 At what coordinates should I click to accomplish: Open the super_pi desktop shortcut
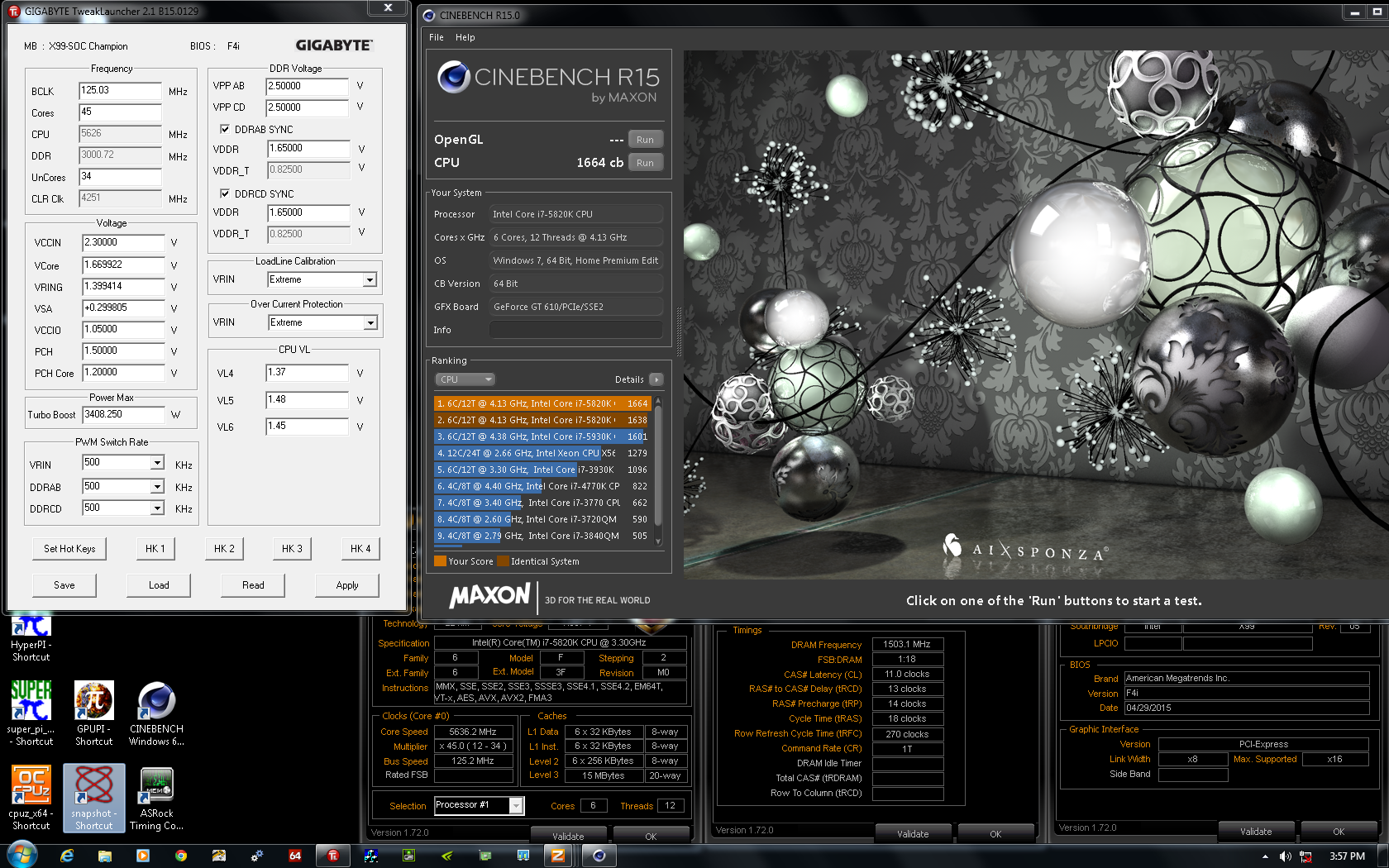(x=31, y=713)
